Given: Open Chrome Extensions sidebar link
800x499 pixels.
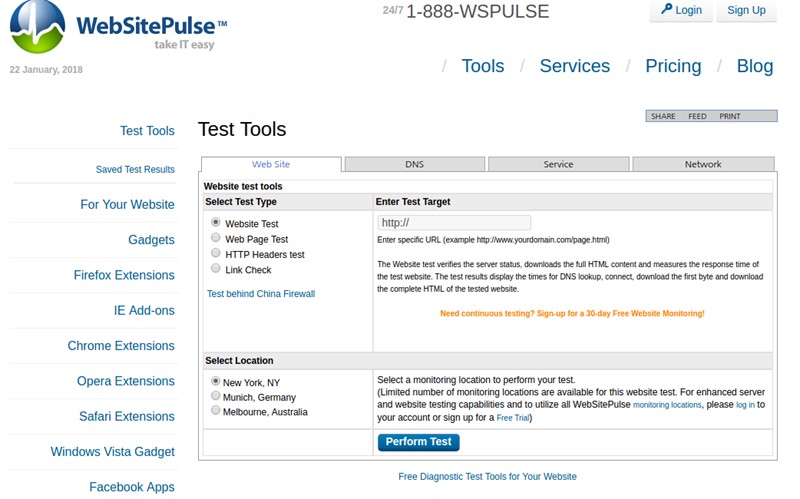Looking at the screenshot, I should point(121,345).
